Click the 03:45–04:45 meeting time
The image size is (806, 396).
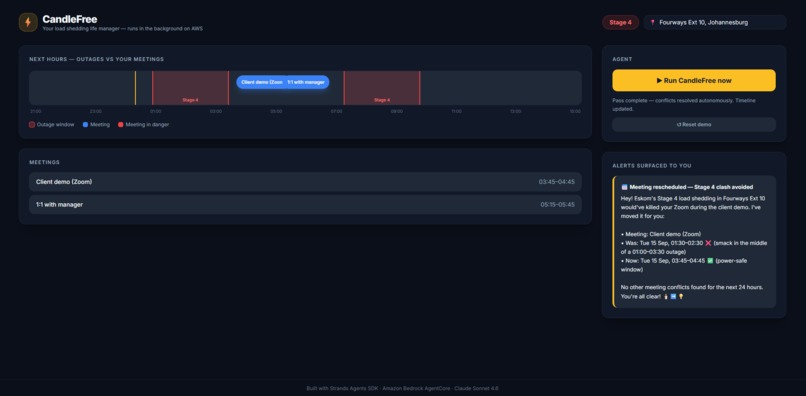tap(557, 182)
